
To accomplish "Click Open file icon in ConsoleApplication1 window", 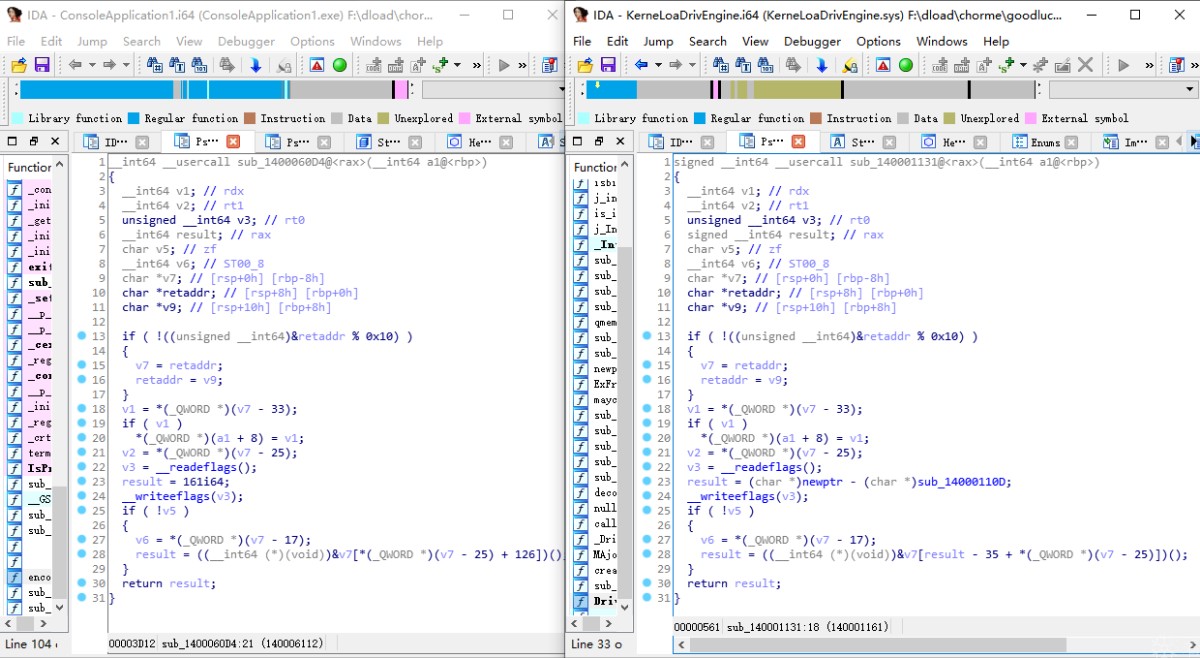I will (19, 65).
